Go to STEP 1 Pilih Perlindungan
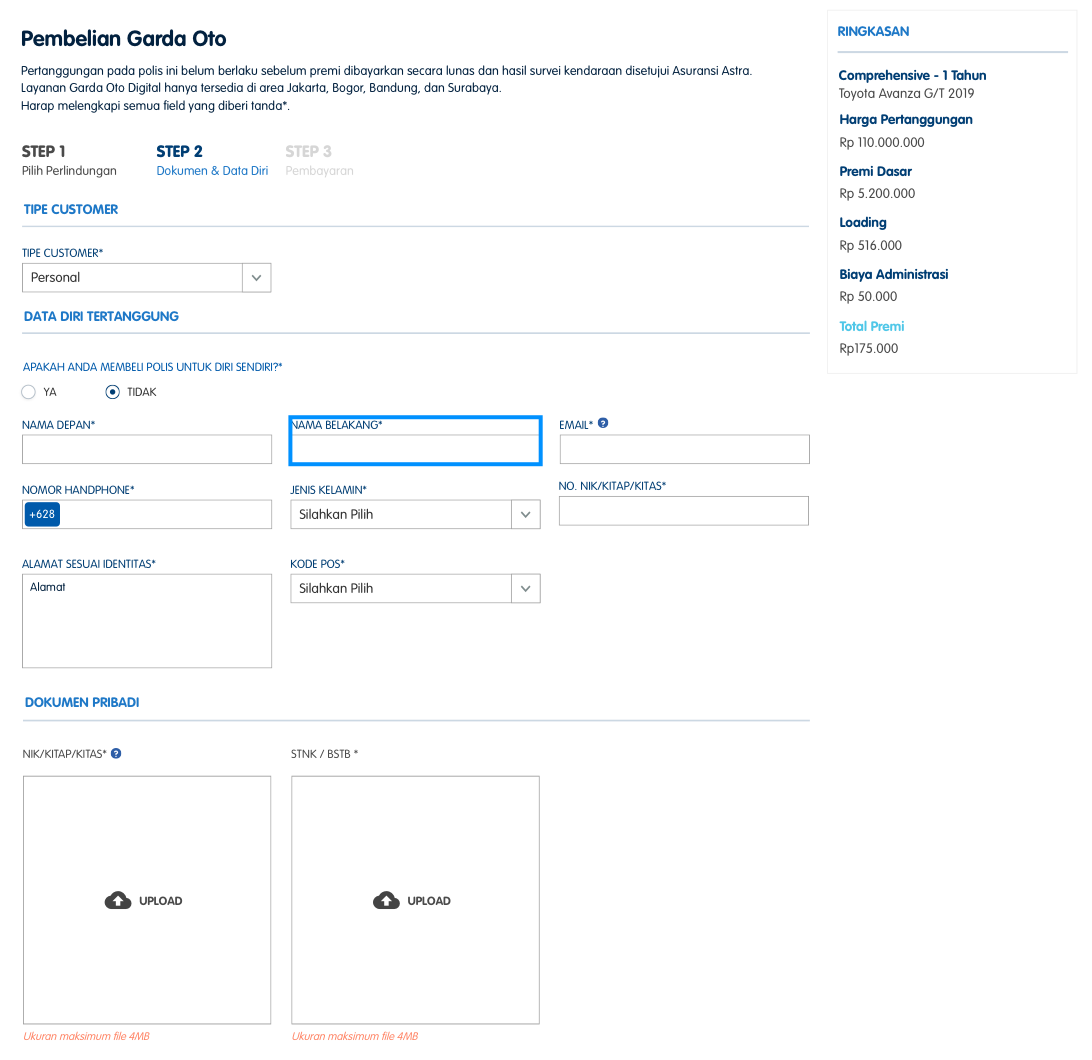1092x1060 pixels. [x=69, y=160]
